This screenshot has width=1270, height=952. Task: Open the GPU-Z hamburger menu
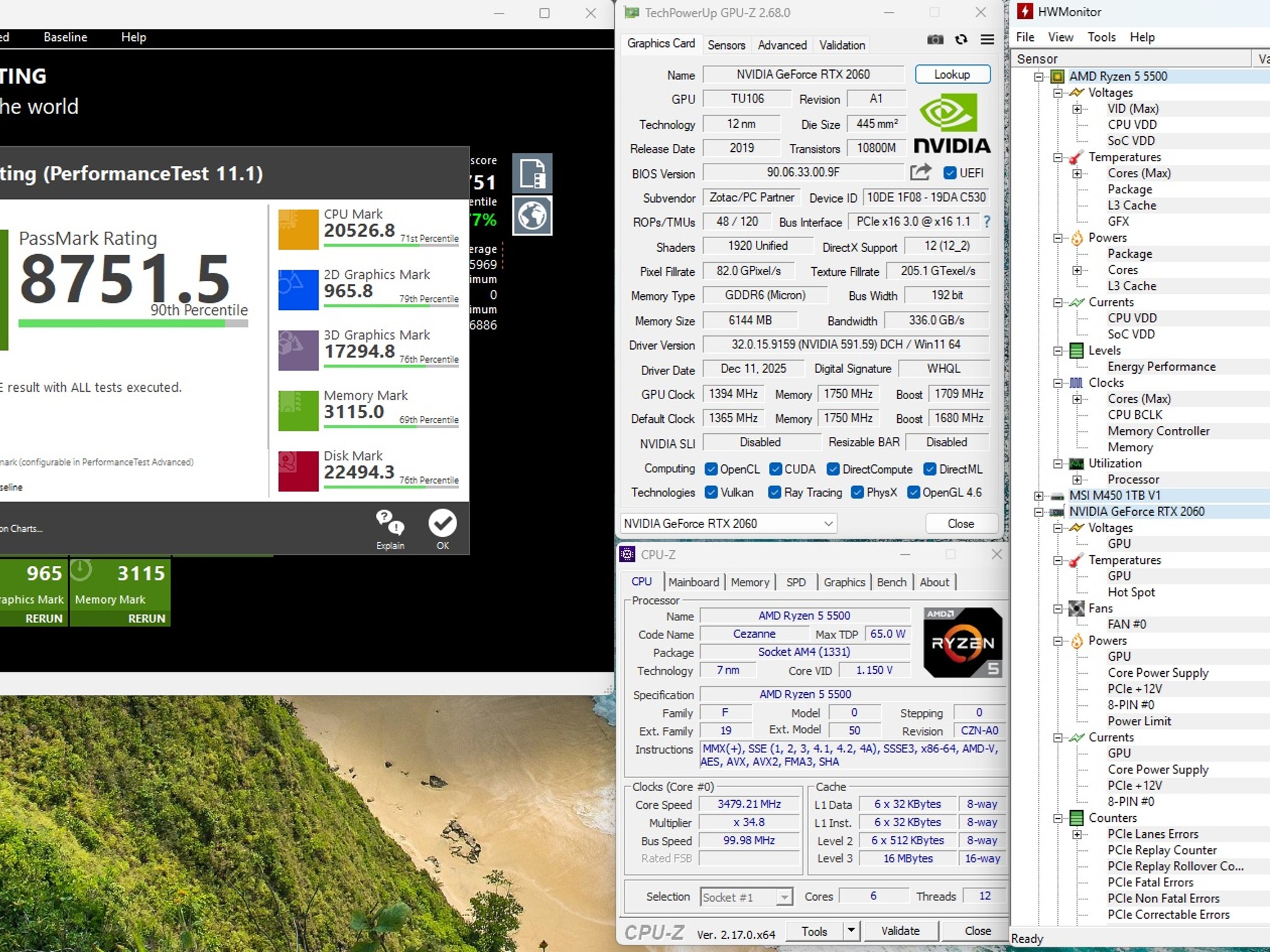coord(987,40)
